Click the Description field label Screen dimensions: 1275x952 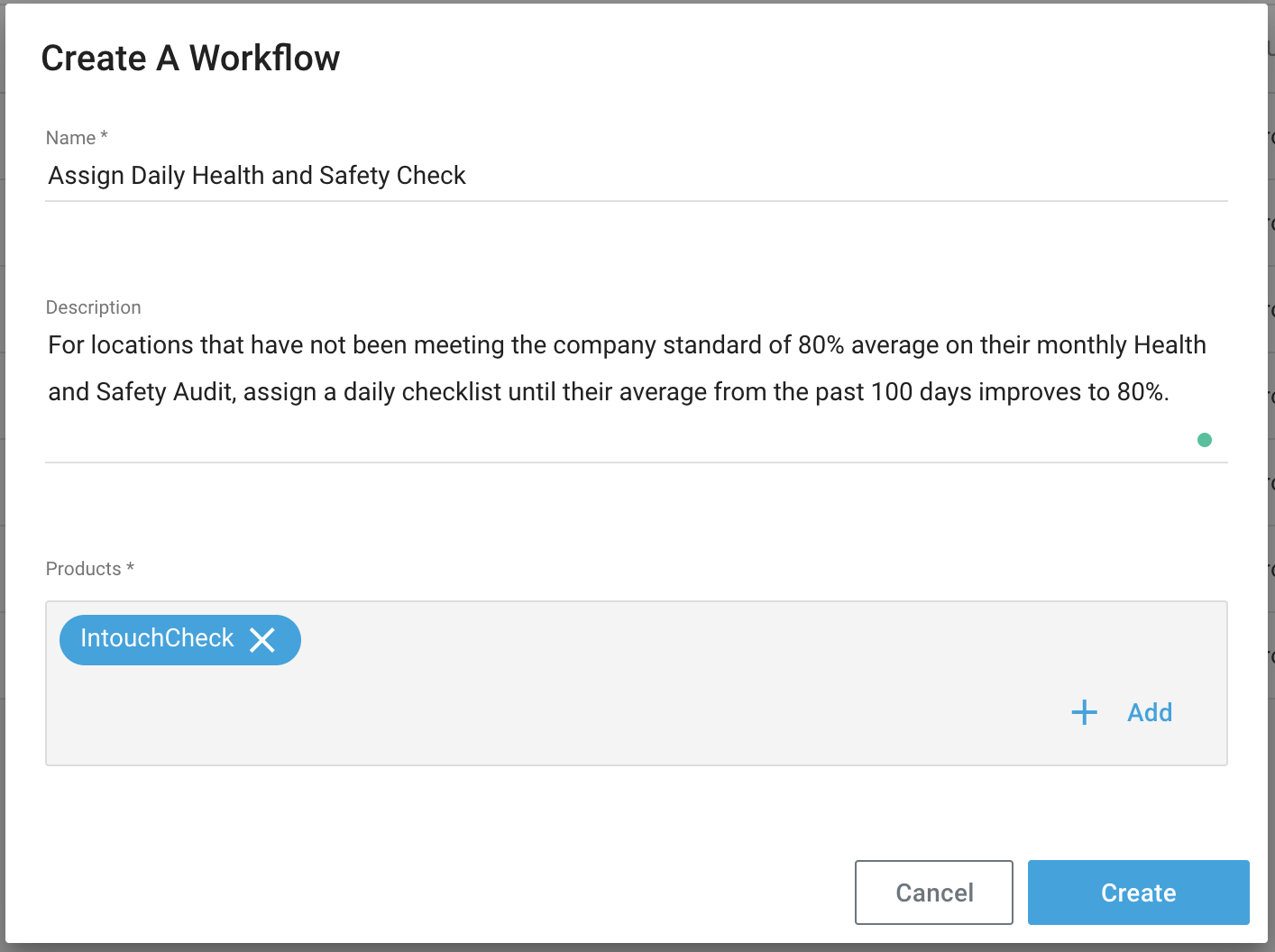point(93,307)
